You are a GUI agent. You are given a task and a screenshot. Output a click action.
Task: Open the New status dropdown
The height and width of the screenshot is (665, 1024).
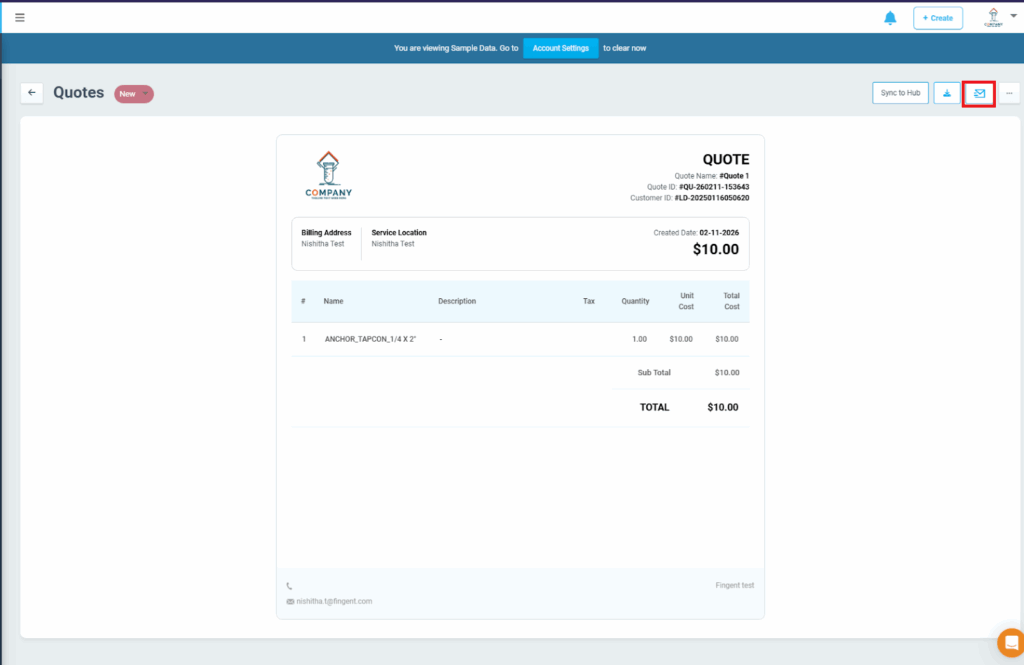click(x=134, y=94)
